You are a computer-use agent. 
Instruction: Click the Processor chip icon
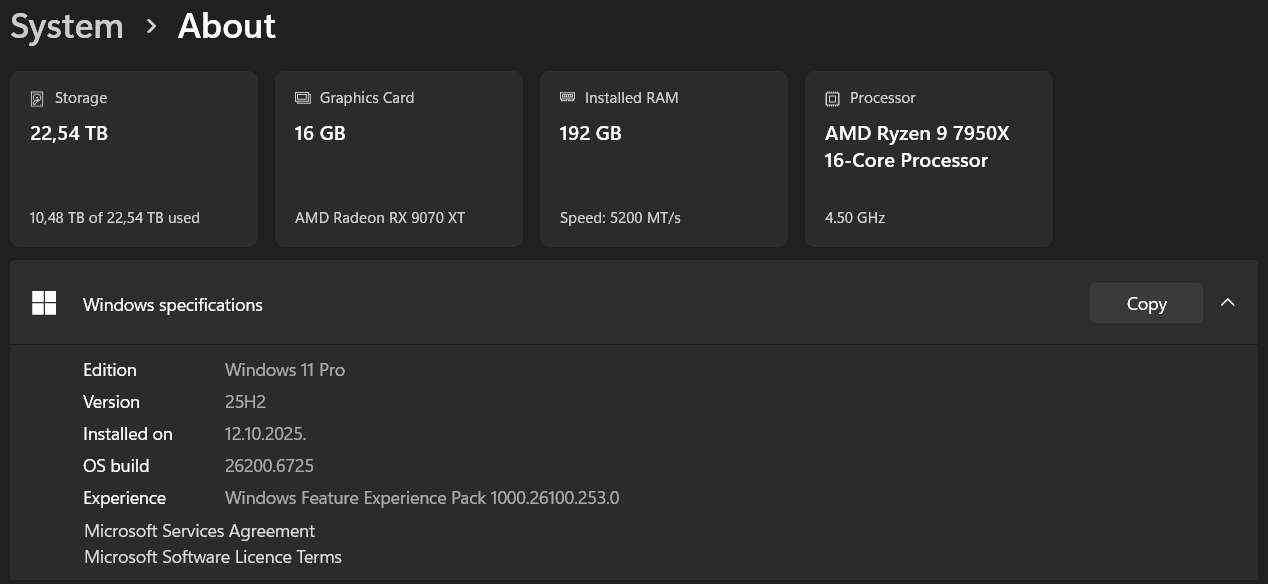(832, 98)
